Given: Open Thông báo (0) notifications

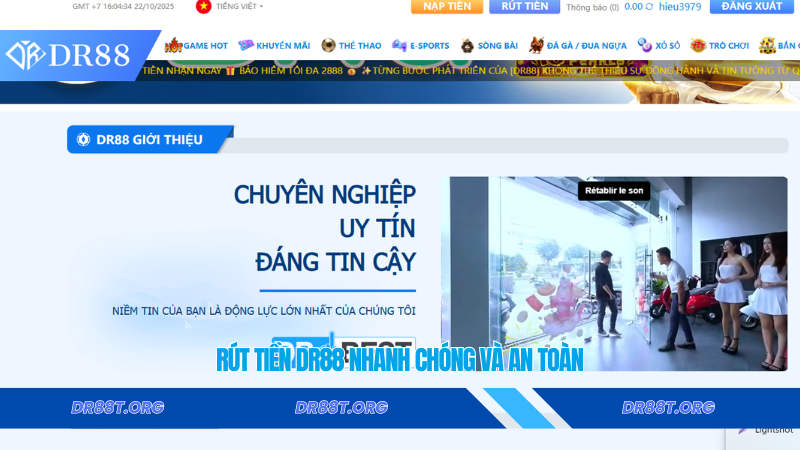Looking at the screenshot, I should pyautogui.click(x=592, y=7).
